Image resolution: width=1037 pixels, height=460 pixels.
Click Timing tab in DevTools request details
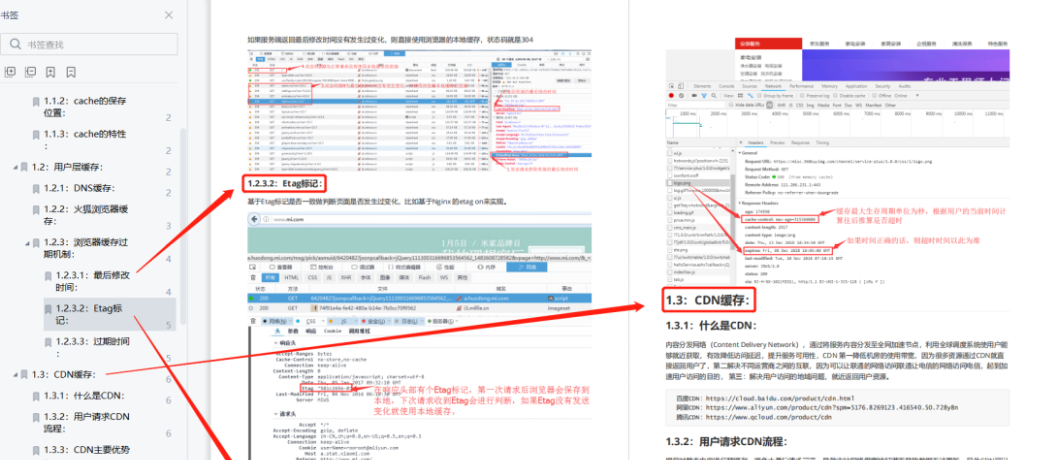(822, 143)
